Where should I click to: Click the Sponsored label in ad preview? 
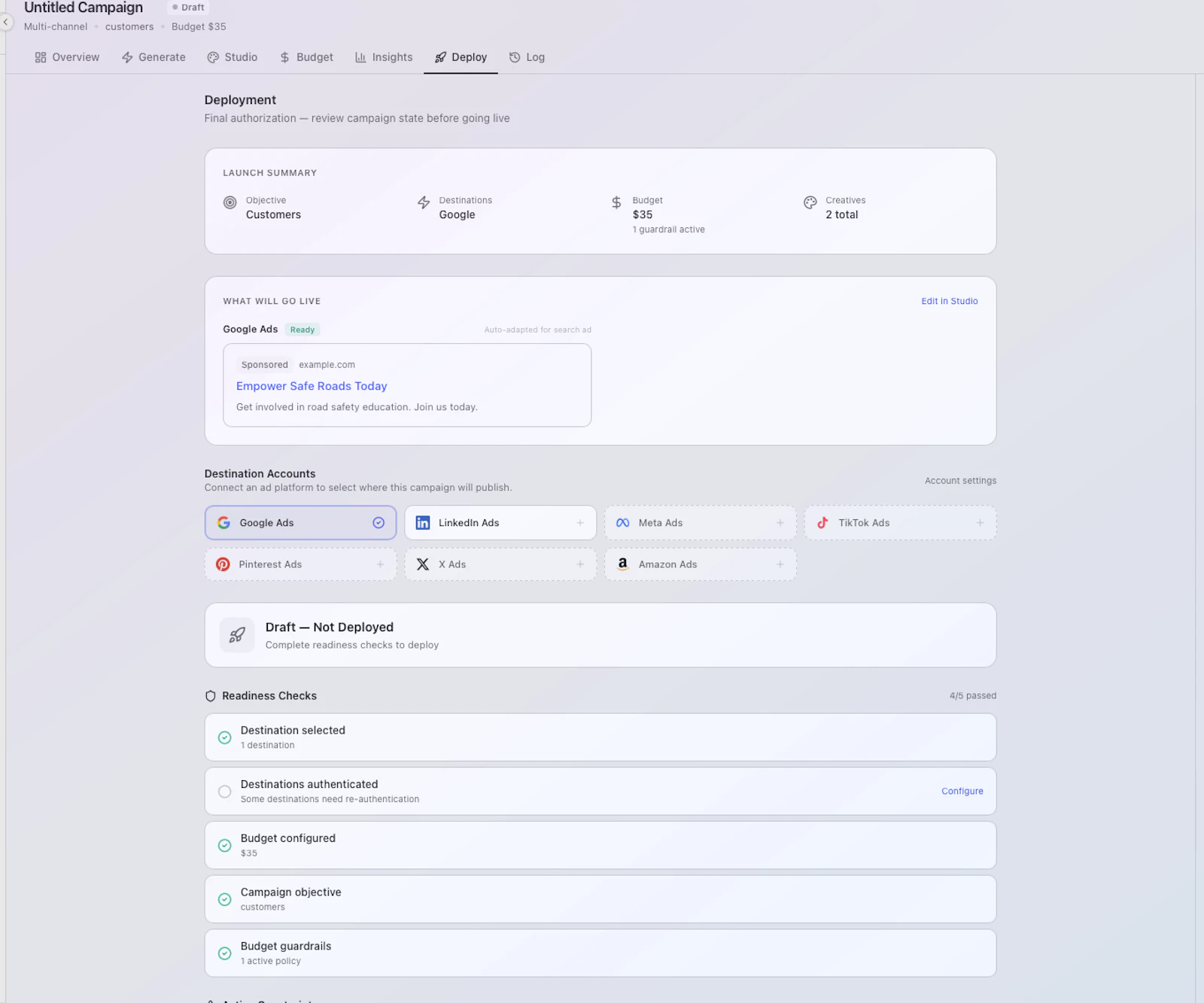pyautogui.click(x=264, y=365)
